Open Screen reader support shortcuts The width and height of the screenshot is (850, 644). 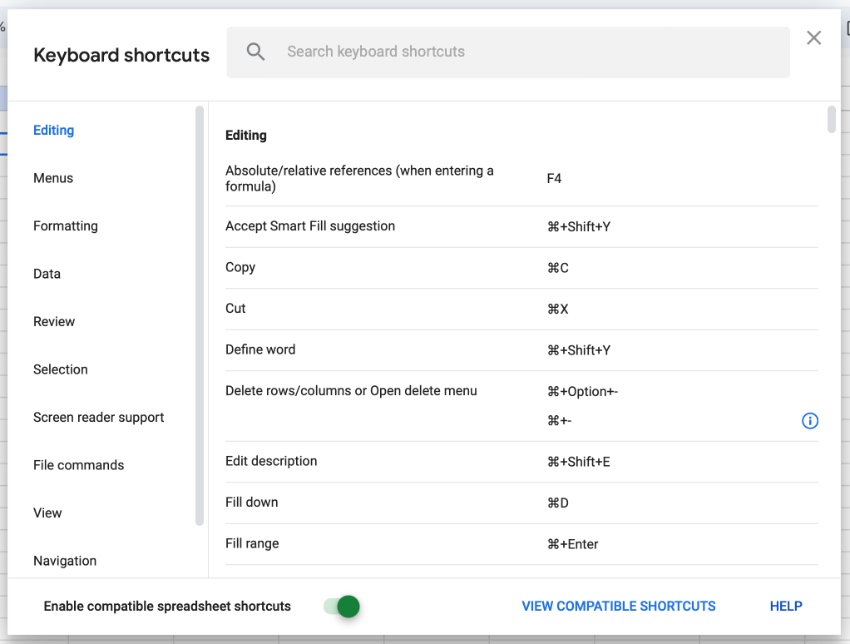(x=98, y=417)
